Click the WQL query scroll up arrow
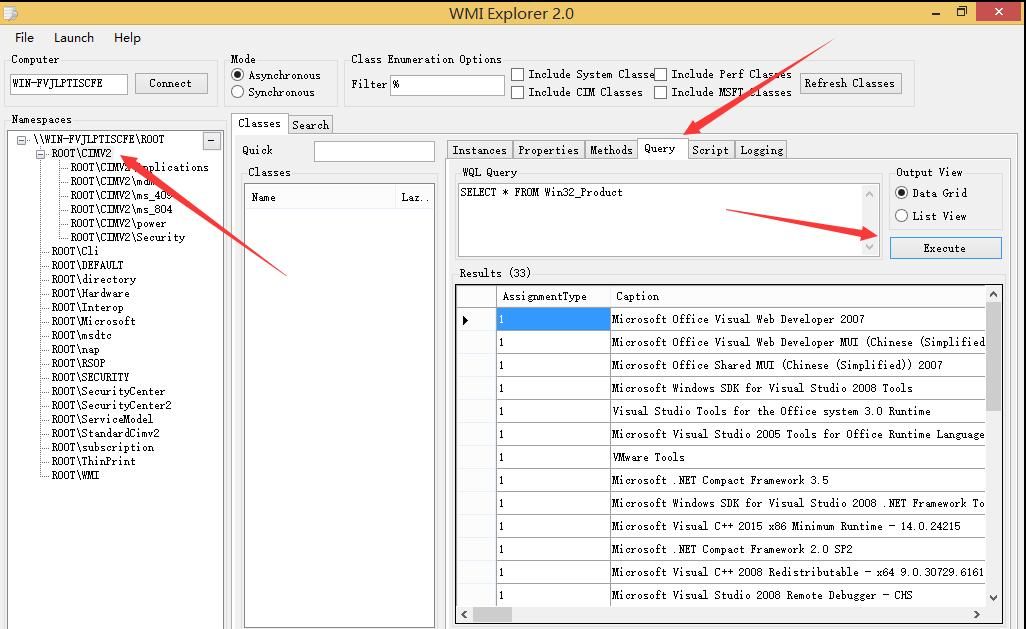 coord(870,194)
